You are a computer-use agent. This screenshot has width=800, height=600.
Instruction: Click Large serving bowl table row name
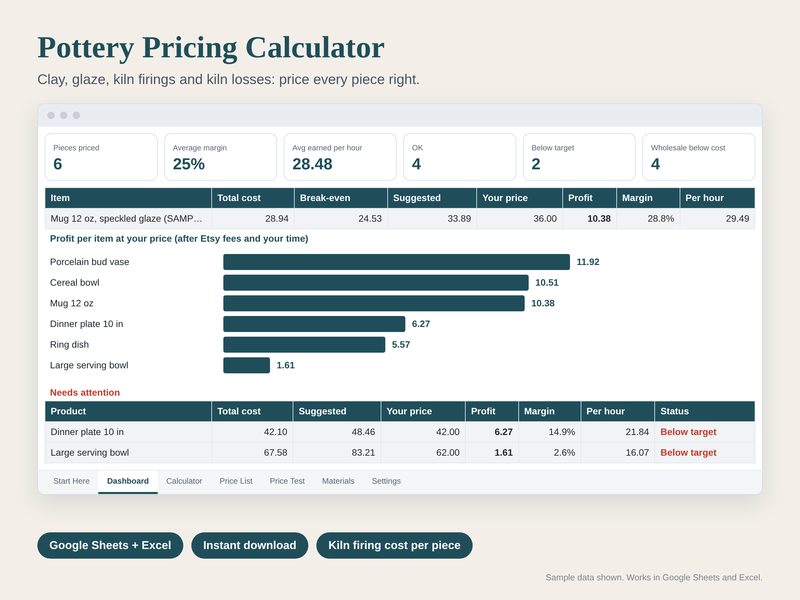coord(90,453)
